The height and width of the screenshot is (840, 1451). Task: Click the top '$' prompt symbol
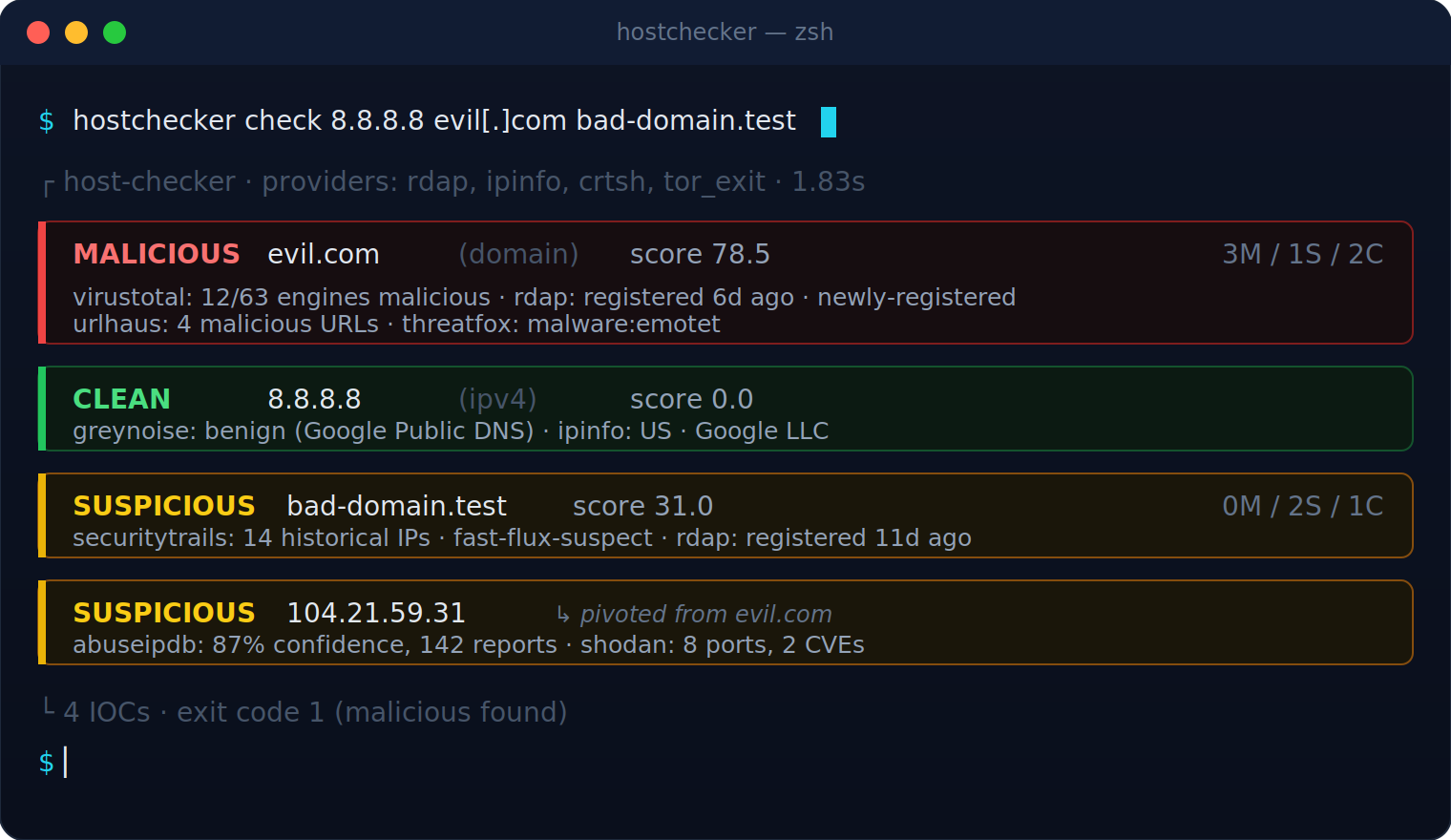click(46, 121)
